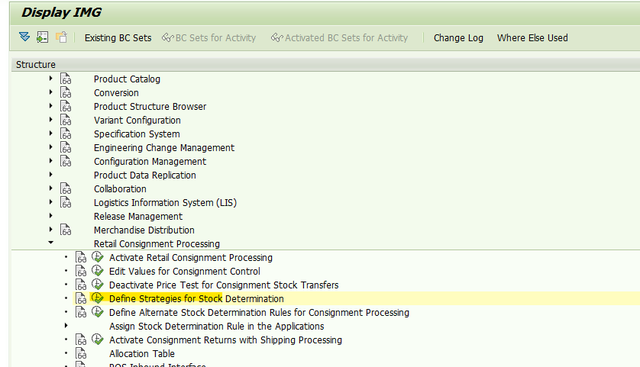Open the documentation icon for Activate Retail Consignment Processing

[81, 258]
